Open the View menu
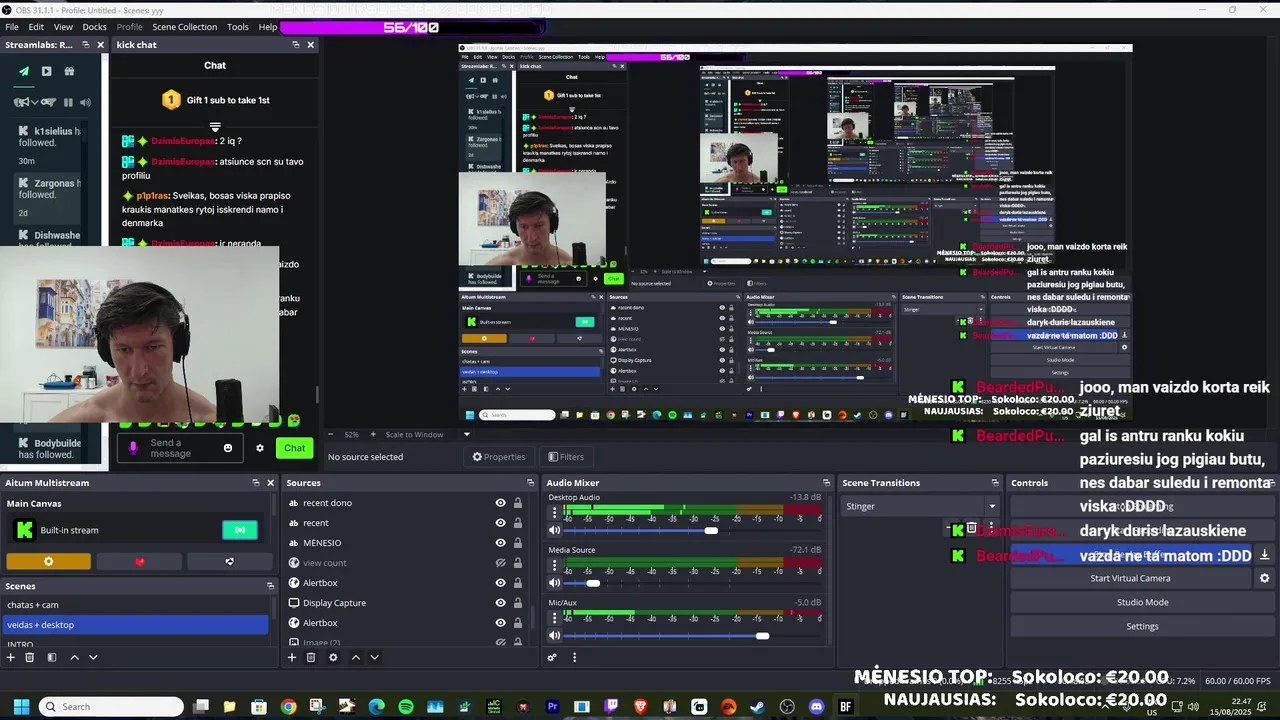This screenshot has height=720, width=1280. pos(63,27)
